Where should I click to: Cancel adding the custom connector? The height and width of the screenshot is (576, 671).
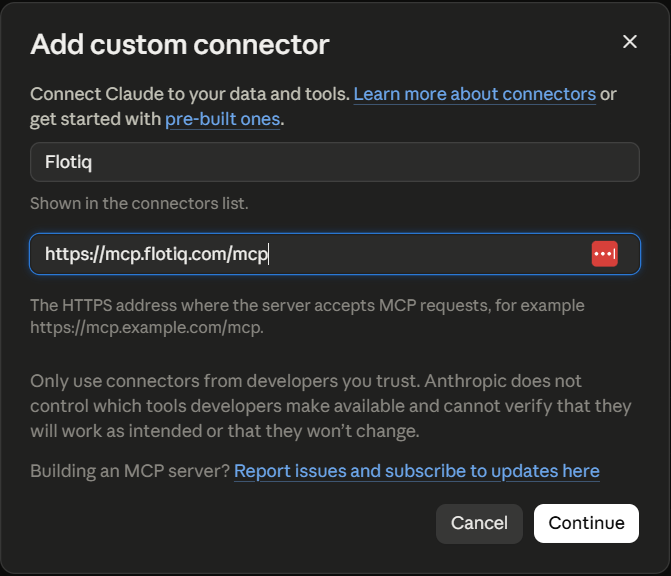479,523
